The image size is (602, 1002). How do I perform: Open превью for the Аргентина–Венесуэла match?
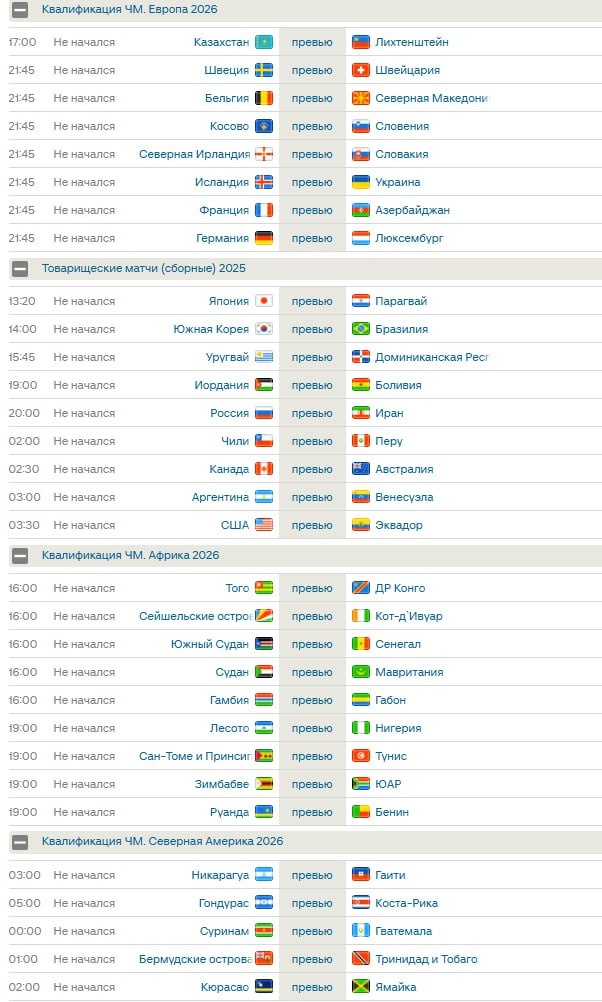(x=312, y=497)
